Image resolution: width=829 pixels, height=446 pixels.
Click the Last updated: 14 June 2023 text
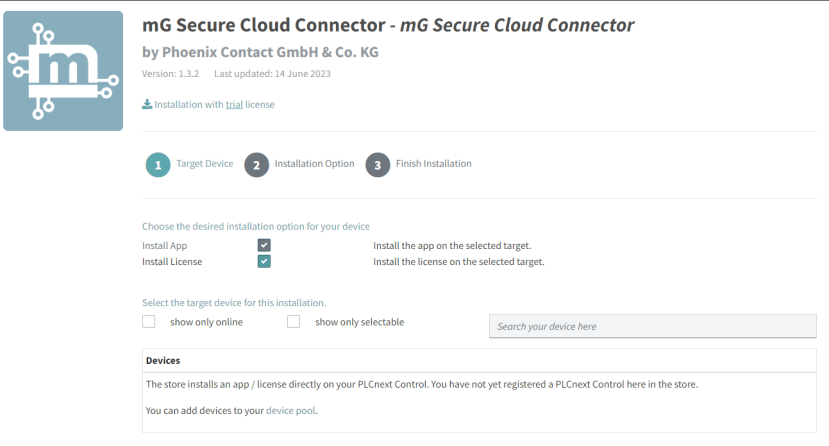pyautogui.click(x=272, y=74)
